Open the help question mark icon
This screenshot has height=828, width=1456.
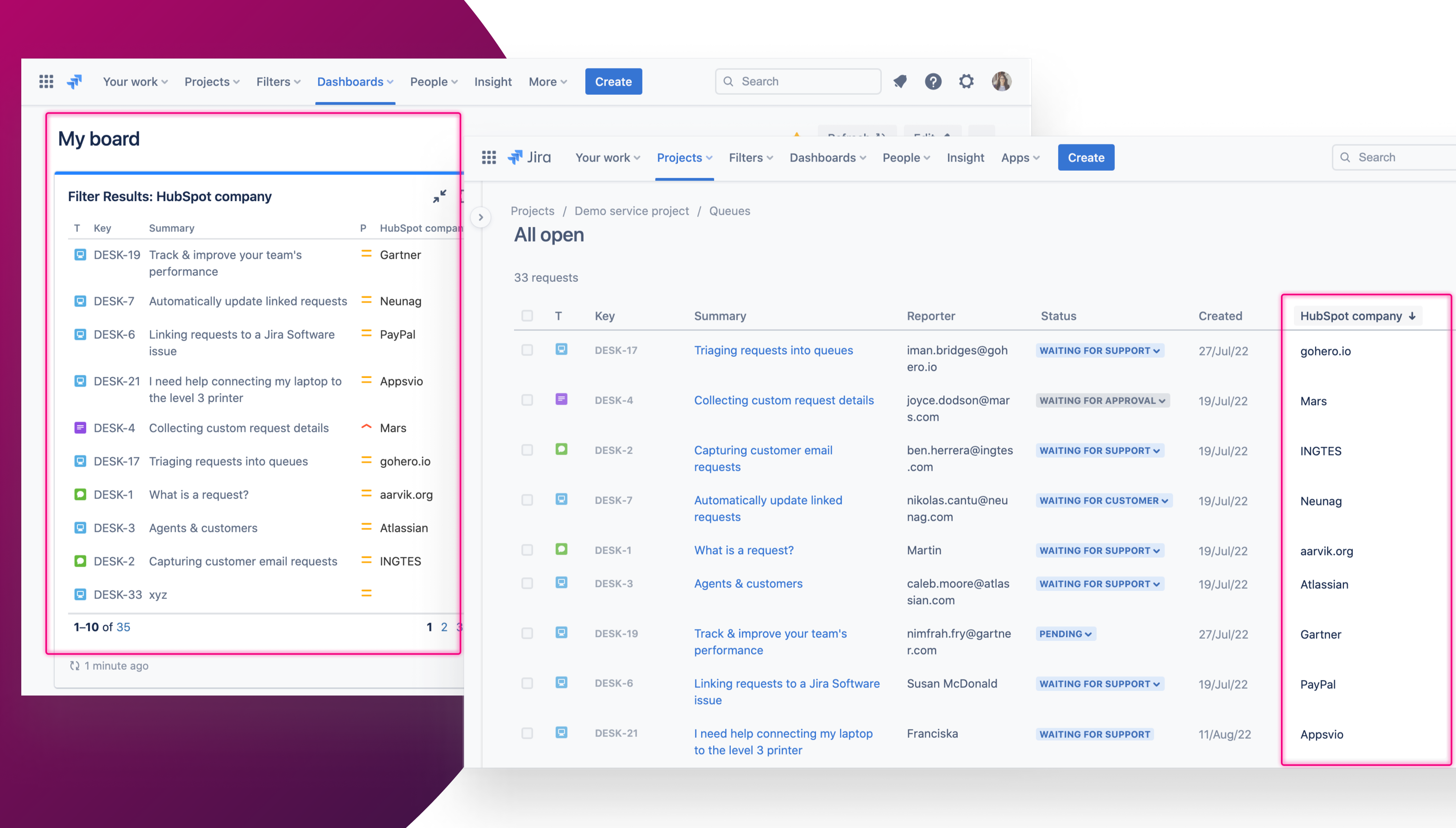(x=933, y=81)
